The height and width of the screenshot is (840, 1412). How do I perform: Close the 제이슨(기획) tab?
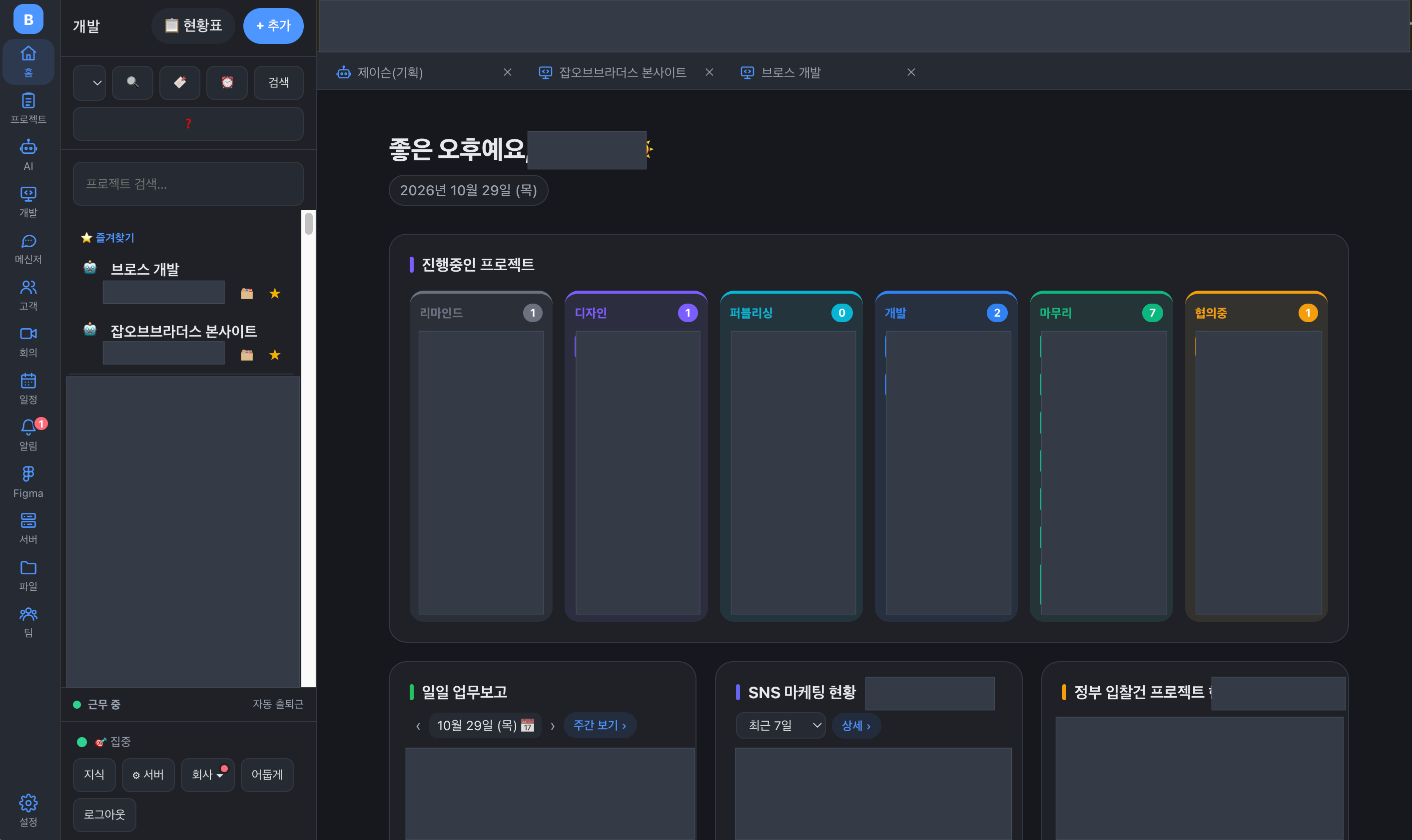507,72
